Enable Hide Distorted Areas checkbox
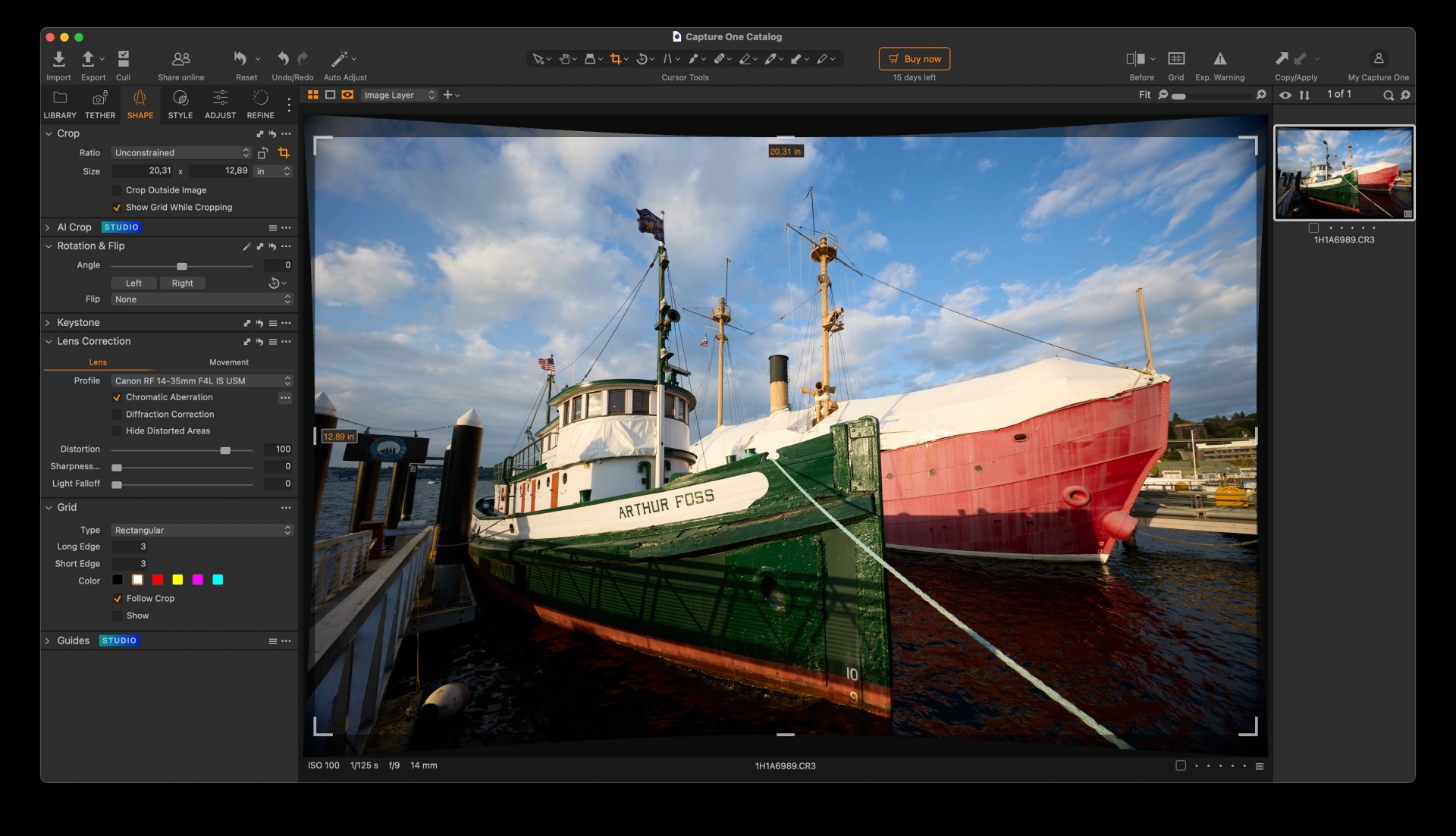The height and width of the screenshot is (836, 1456). click(x=117, y=431)
